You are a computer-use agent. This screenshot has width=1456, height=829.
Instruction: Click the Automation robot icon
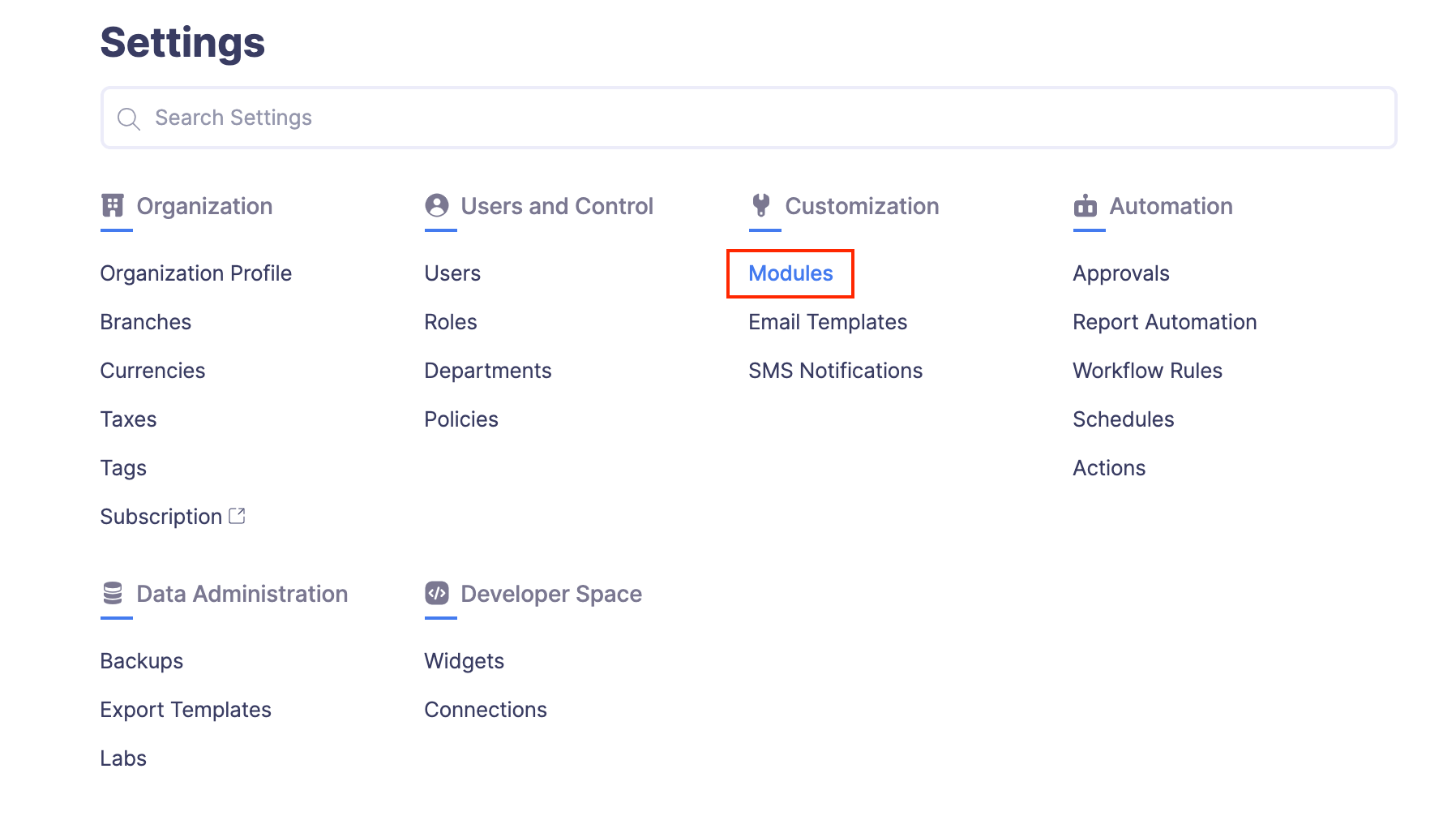coord(1086,206)
